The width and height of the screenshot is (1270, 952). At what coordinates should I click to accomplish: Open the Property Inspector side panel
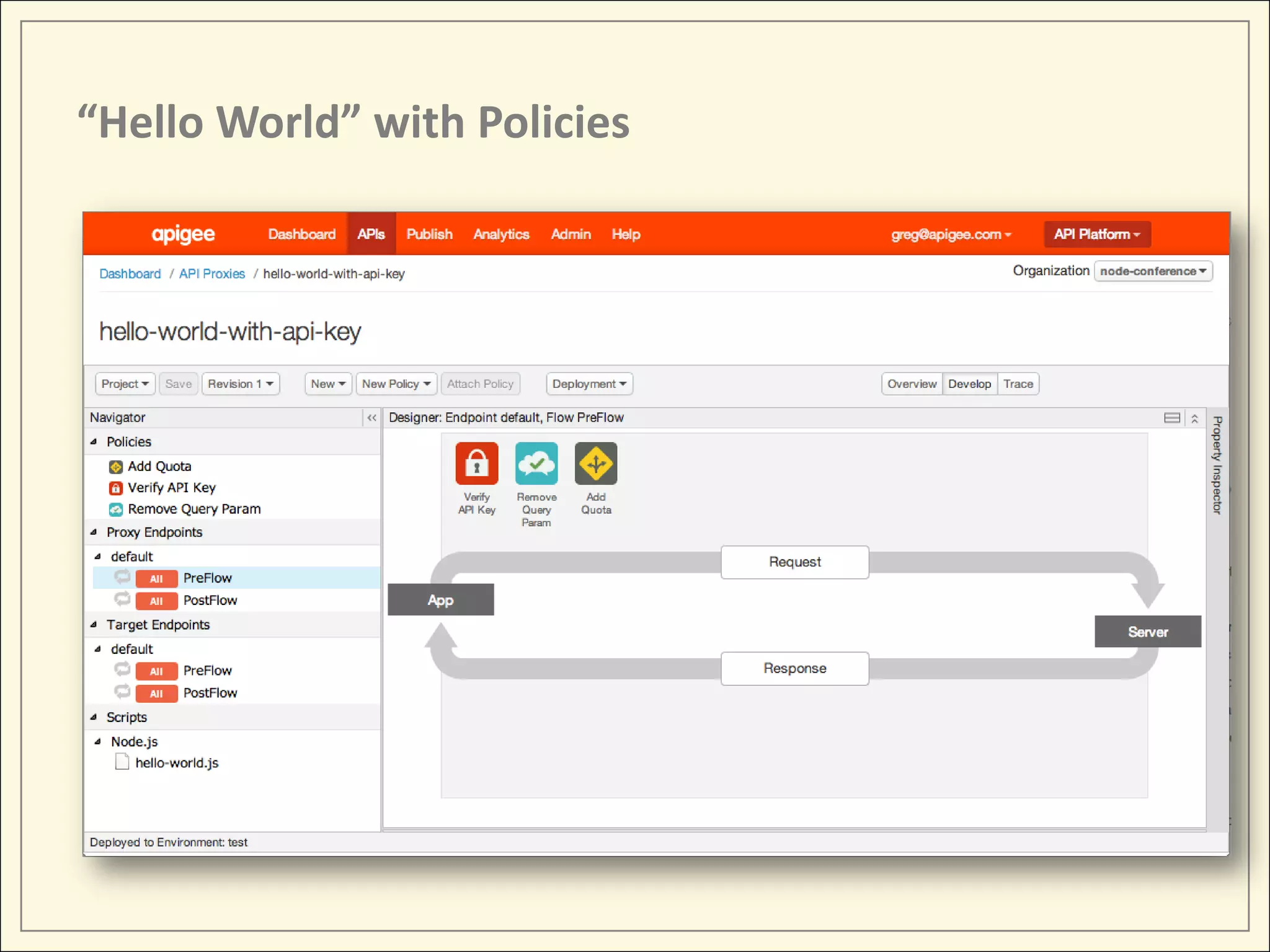[x=1217, y=465]
